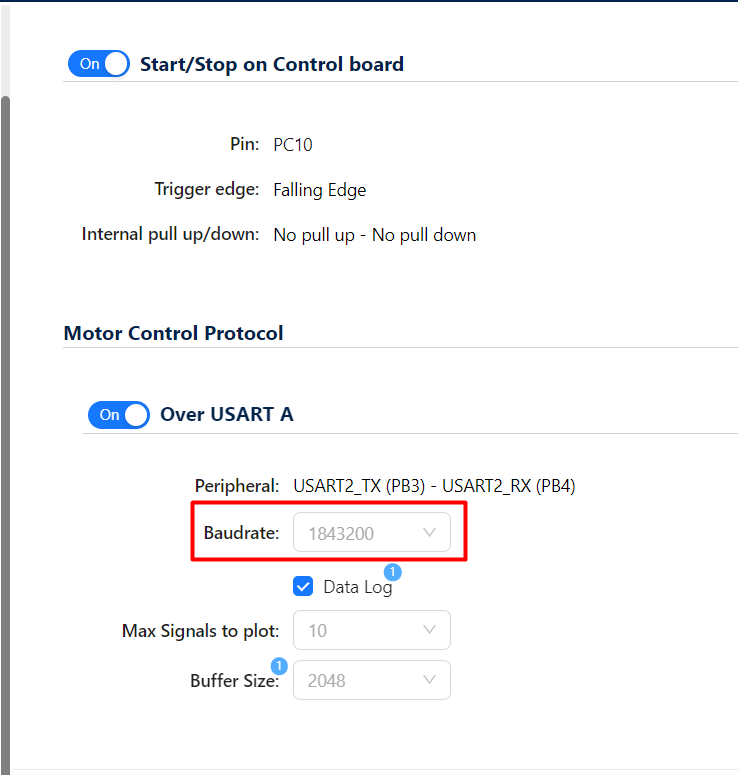Click the Motor Control Protocol section heading

point(173,333)
